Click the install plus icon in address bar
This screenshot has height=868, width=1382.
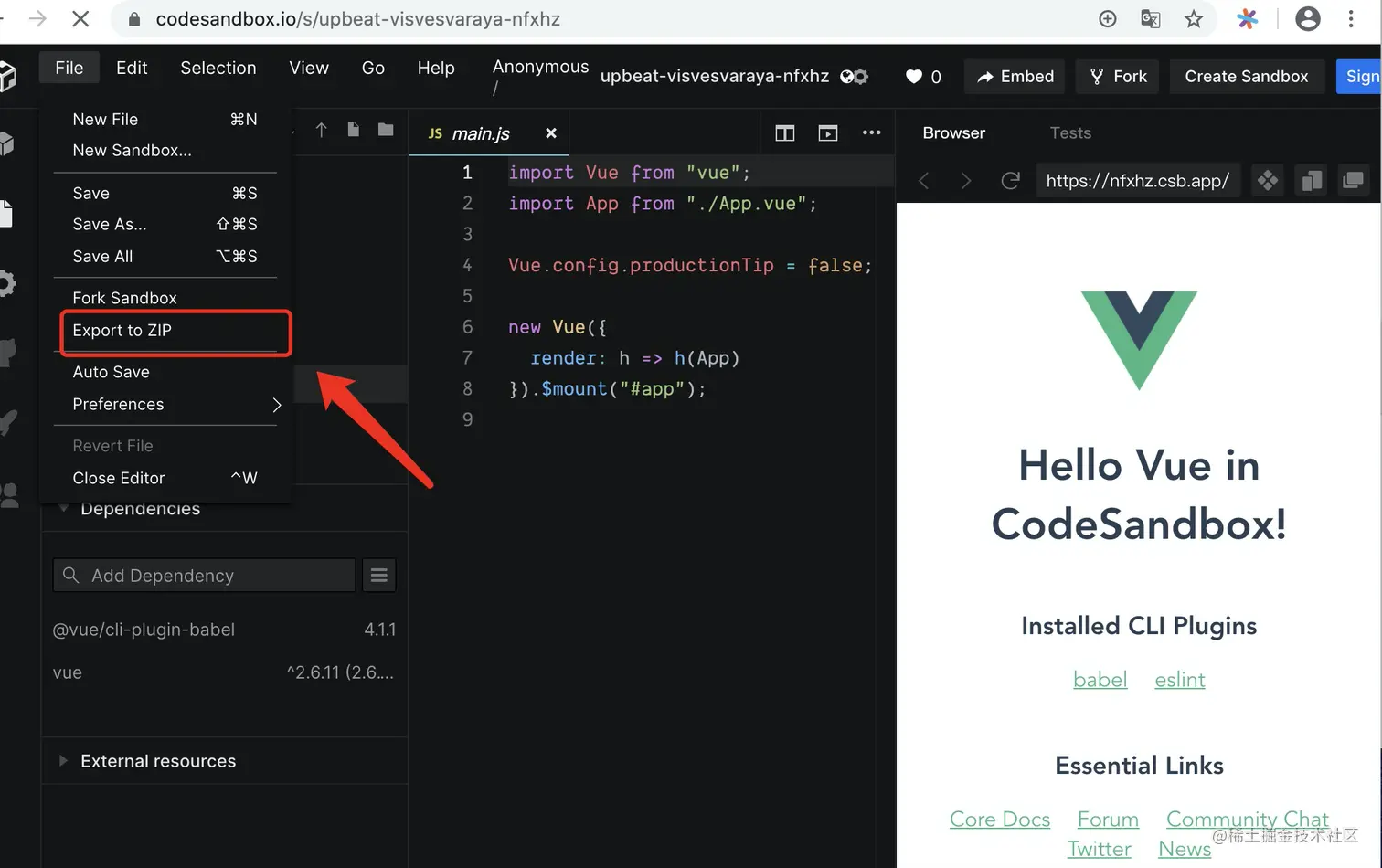(x=1108, y=19)
